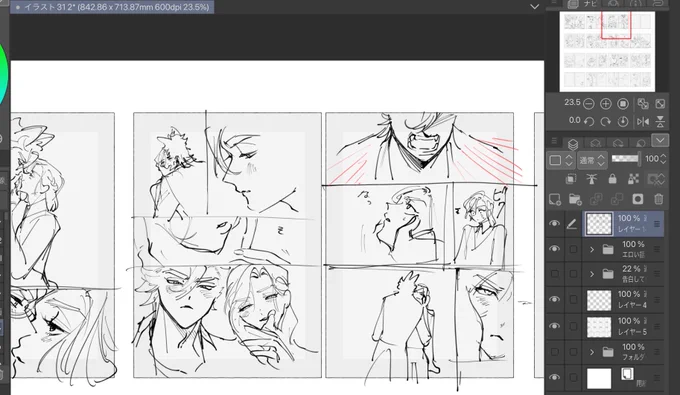This screenshot has height=395, width=680.
Task: Select the レイヤー4 layer thumbnail
Action: tap(599, 300)
